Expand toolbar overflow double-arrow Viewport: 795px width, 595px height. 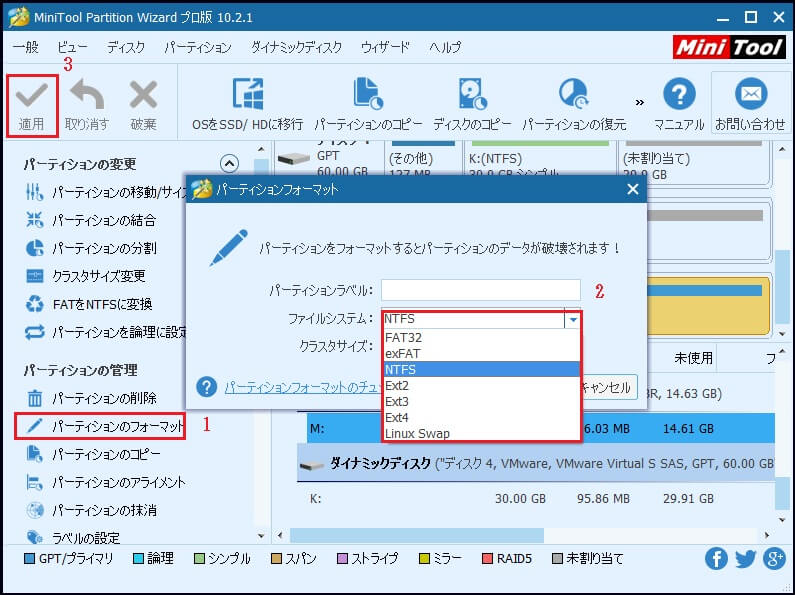pyautogui.click(x=640, y=100)
